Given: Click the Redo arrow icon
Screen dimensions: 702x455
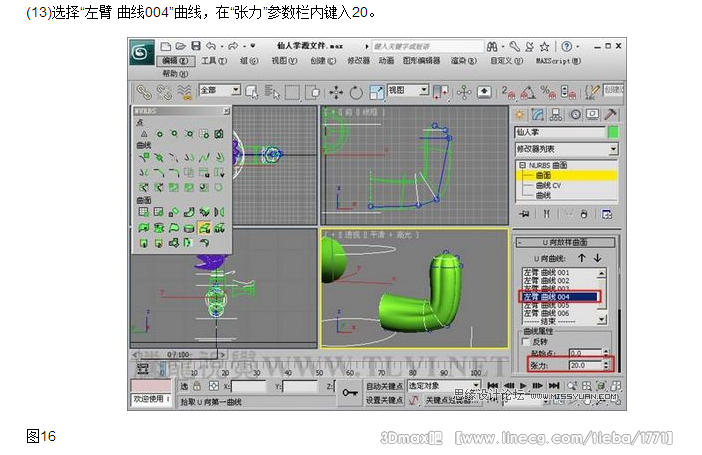Looking at the screenshot, I should pyautogui.click(x=233, y=46).
